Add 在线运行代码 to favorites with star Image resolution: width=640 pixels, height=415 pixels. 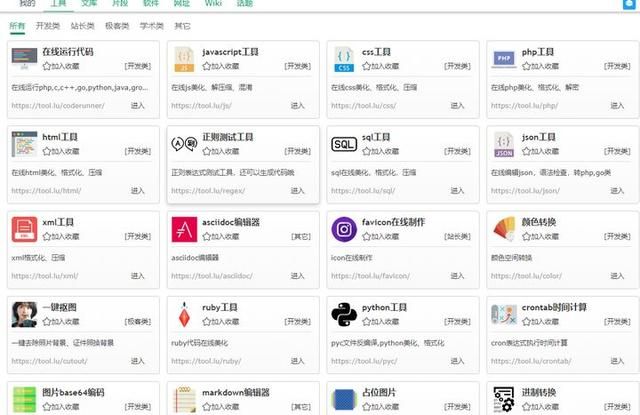pyautogui.click(x=61, y=66)
